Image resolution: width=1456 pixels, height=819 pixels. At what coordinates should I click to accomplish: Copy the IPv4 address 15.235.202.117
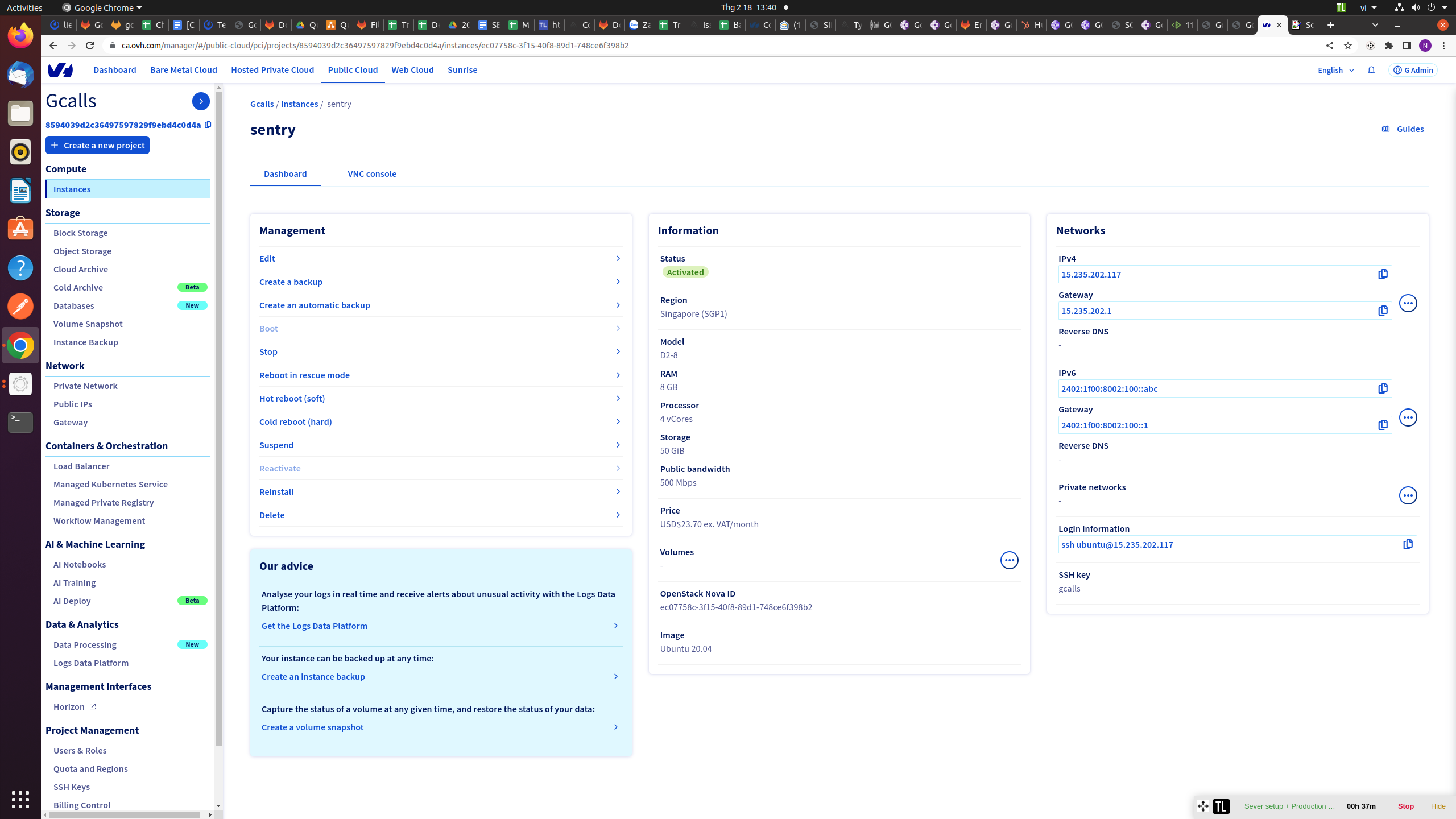click(x=1383, y=274)
